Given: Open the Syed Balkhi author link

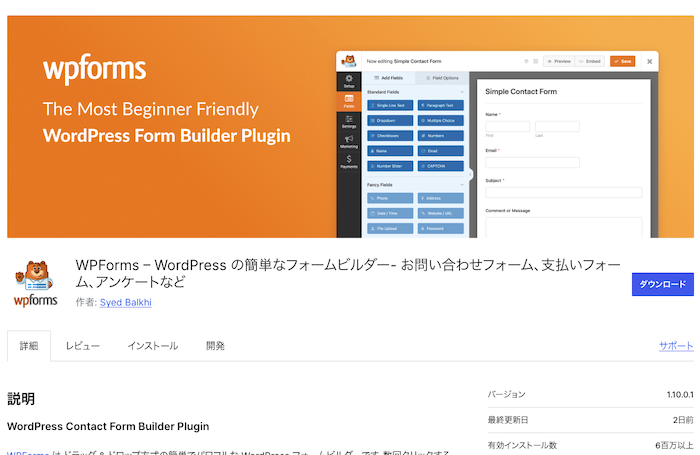Looking at the screenshot, I should 126,302.
